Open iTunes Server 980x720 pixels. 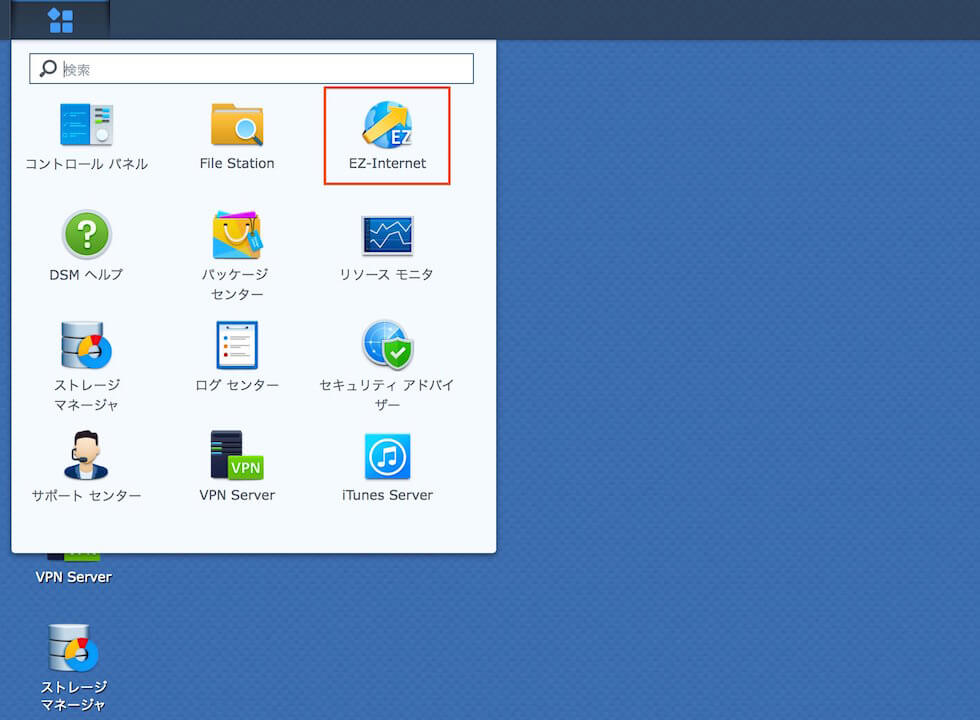click(387, 467)
